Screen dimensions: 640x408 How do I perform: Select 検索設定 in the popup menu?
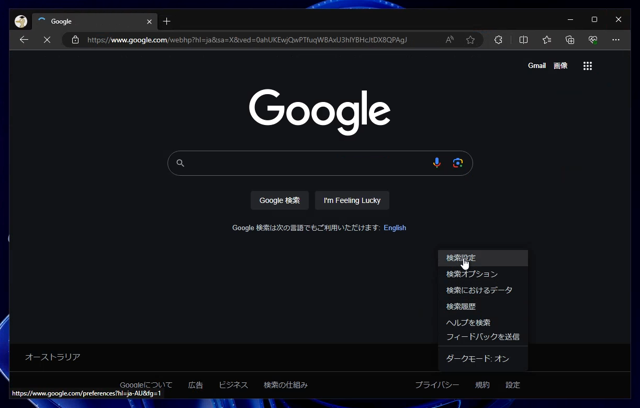coord(483,258)
